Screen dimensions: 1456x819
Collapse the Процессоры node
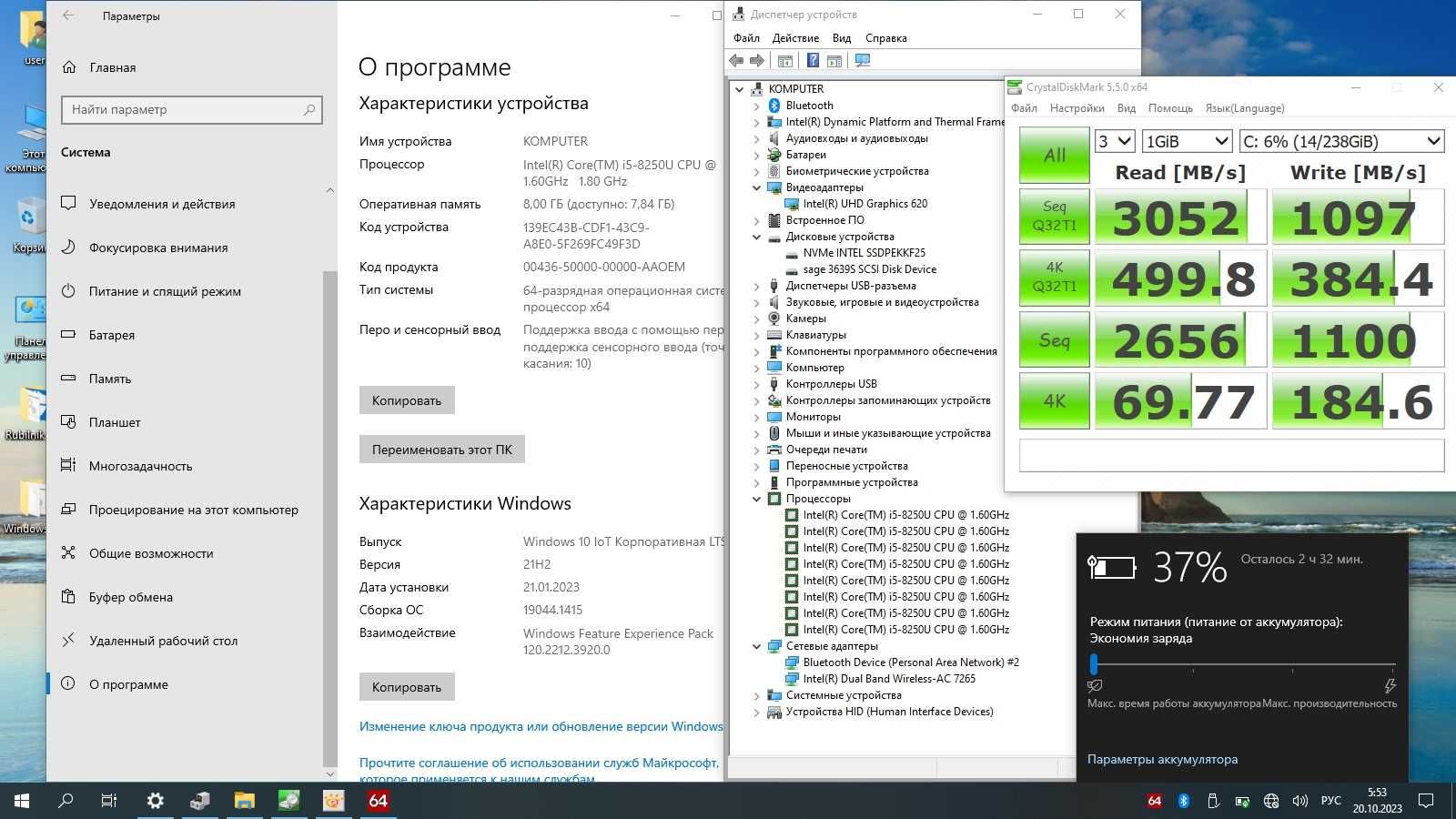click(756, 499)
